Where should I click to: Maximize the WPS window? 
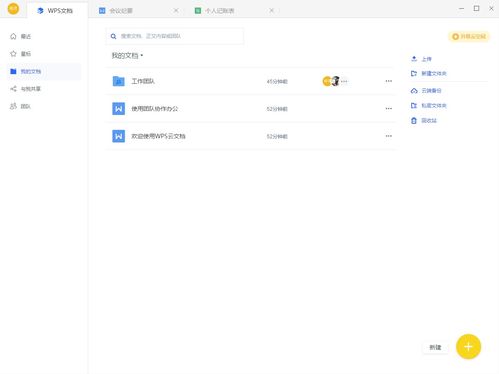click(x=476, y=9)
